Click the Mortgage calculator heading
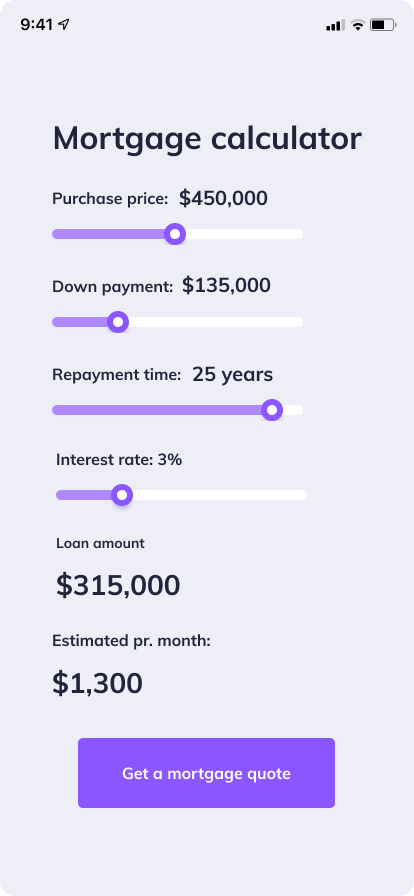 (207, 139)
